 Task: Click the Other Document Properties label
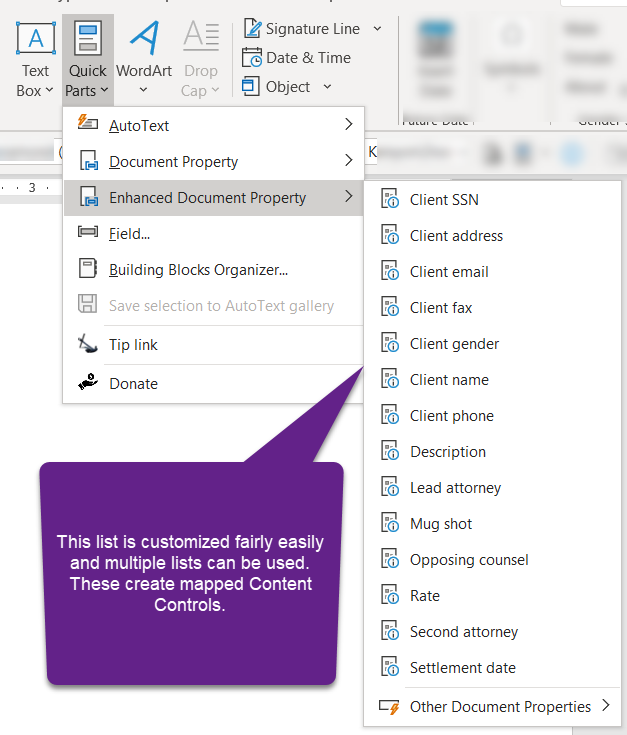(x=500, y=707)
